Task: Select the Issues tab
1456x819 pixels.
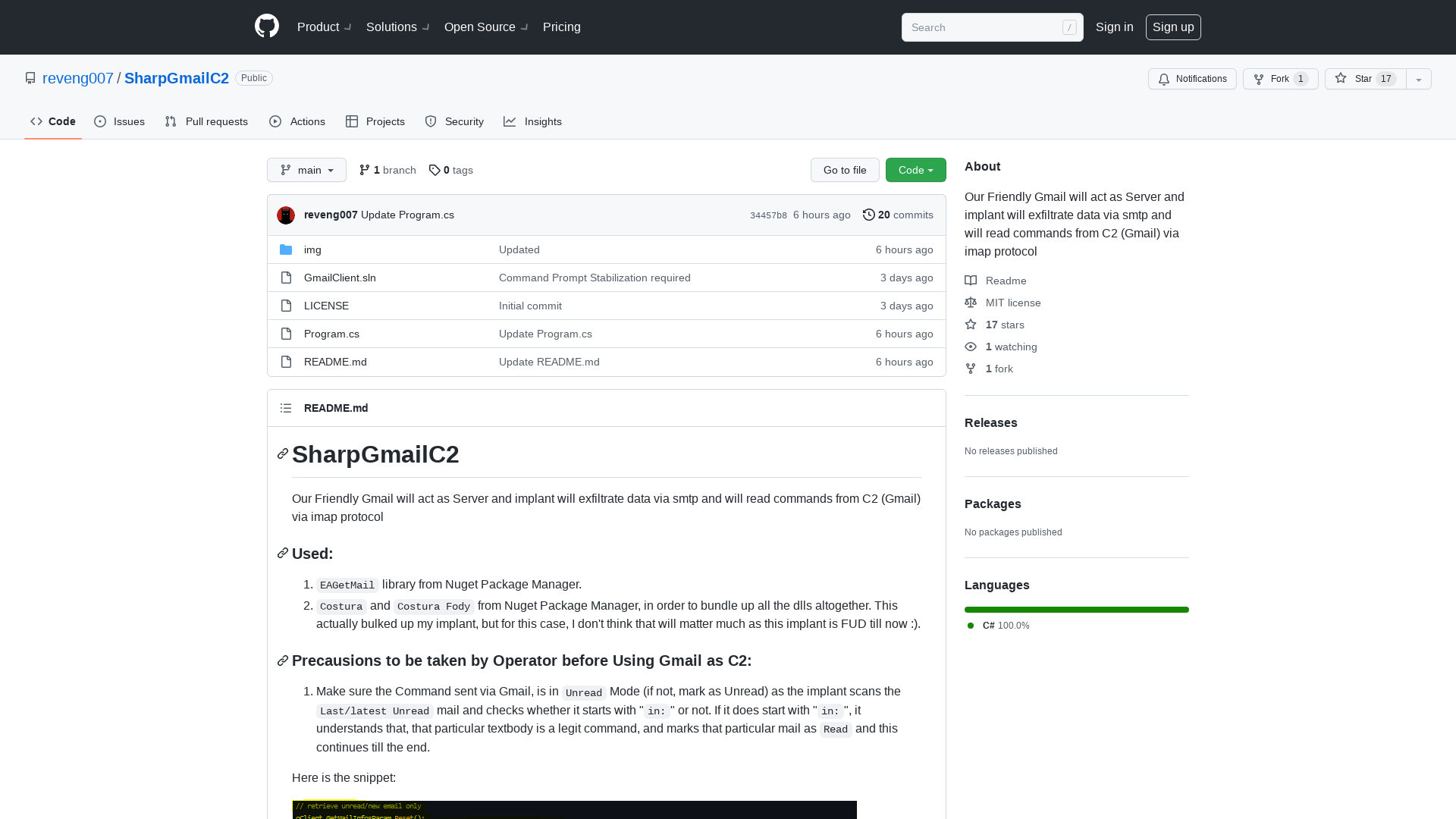Action: point(119,121)
